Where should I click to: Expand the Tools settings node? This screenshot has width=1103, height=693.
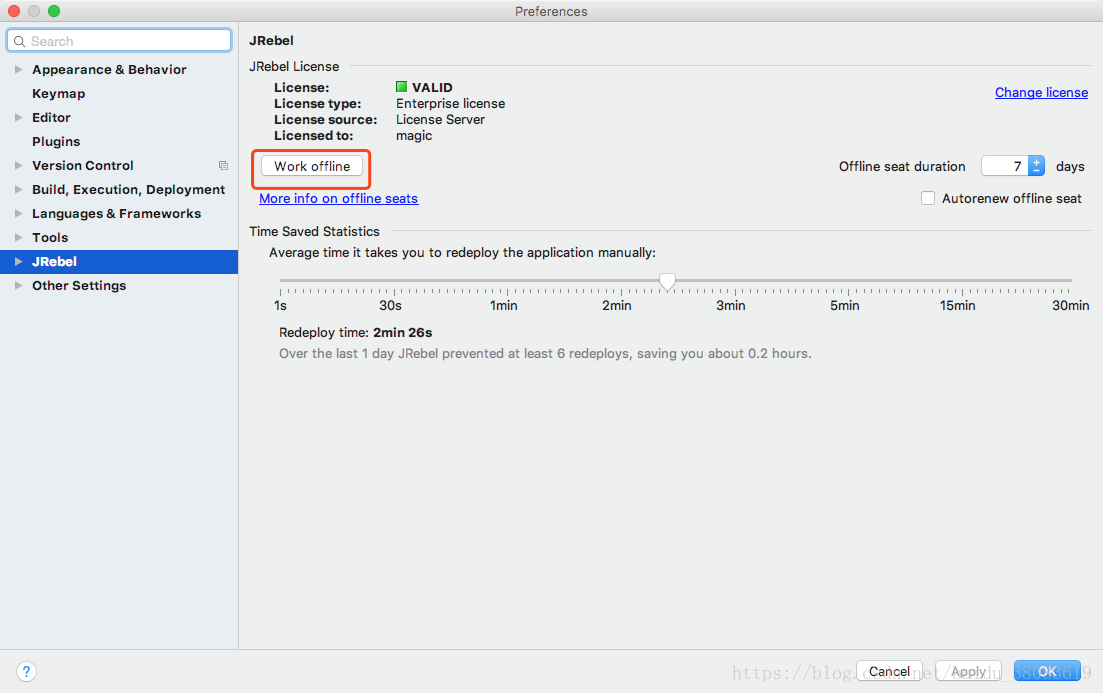19,237
